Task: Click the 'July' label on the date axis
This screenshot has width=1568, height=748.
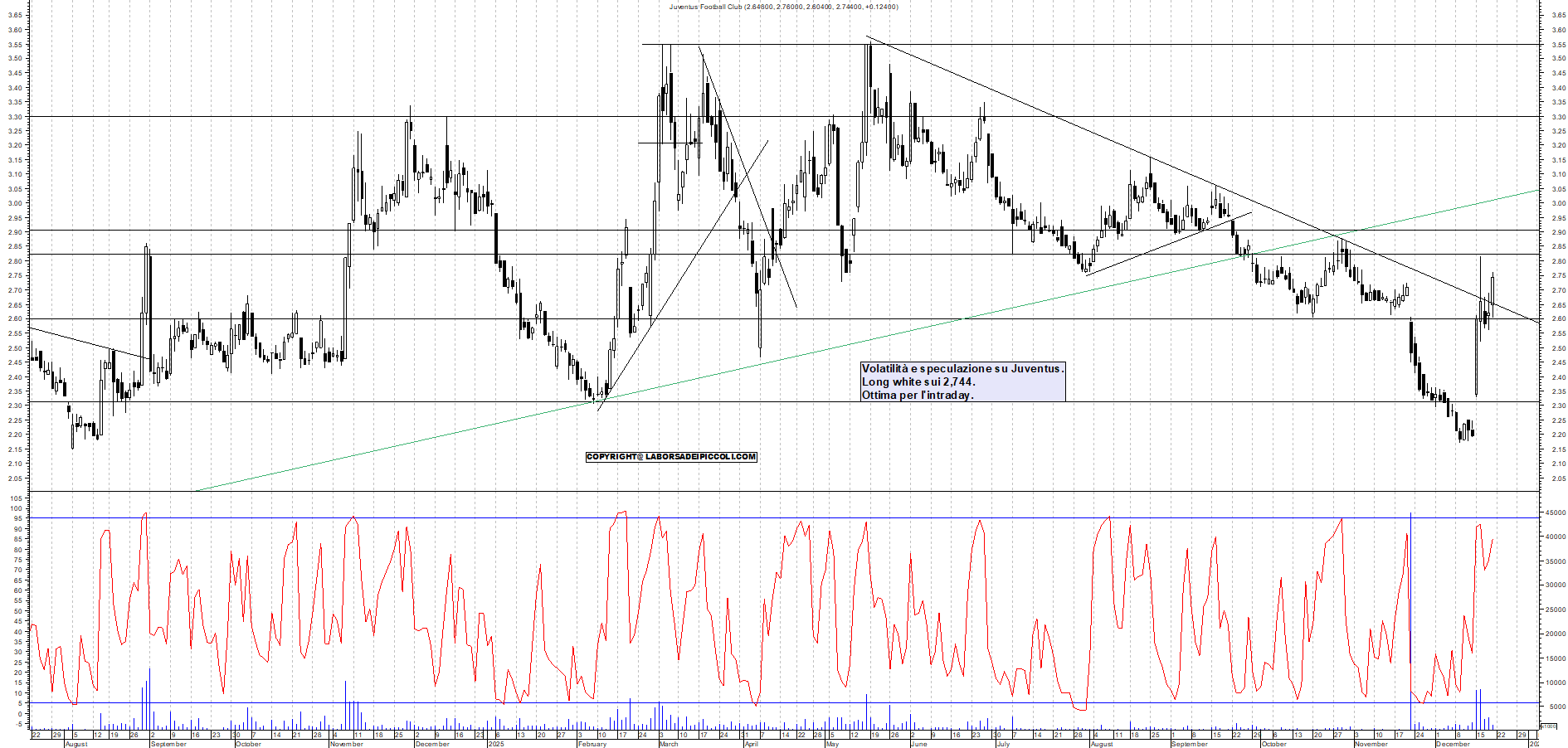Action: click(x=1003, y=744)
